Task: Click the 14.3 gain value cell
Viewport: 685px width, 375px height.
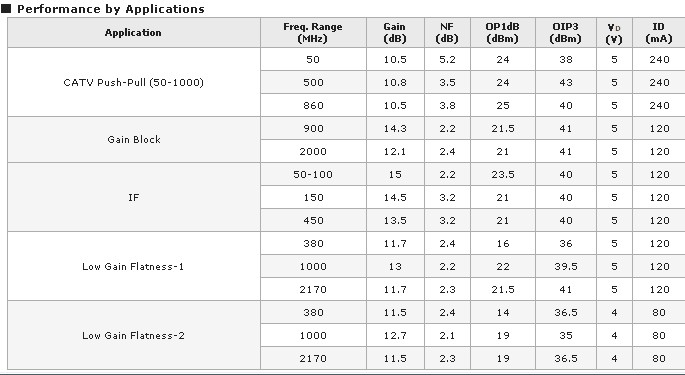Action: pos(395,128)
